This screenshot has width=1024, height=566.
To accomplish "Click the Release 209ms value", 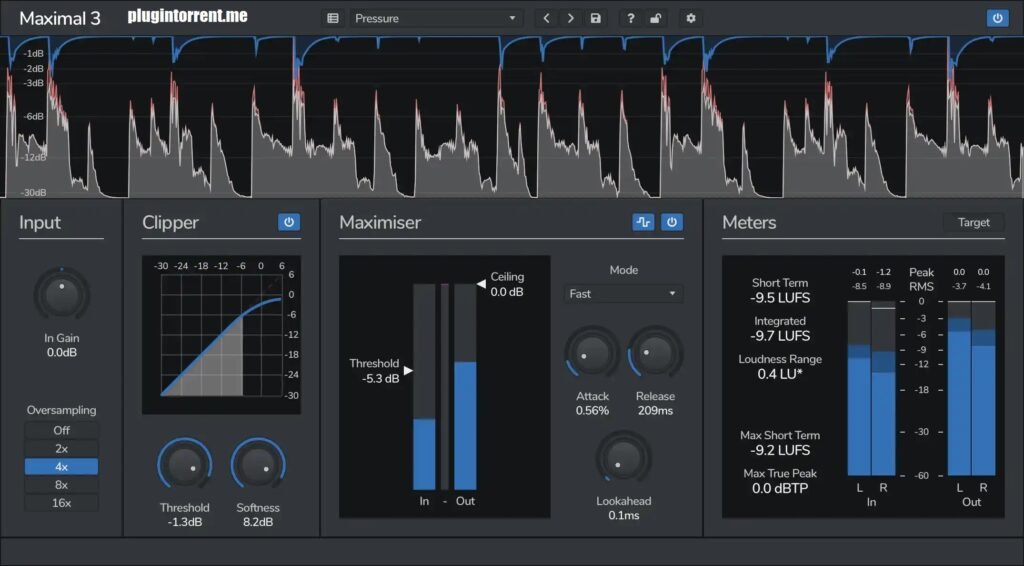I will 655,411.
